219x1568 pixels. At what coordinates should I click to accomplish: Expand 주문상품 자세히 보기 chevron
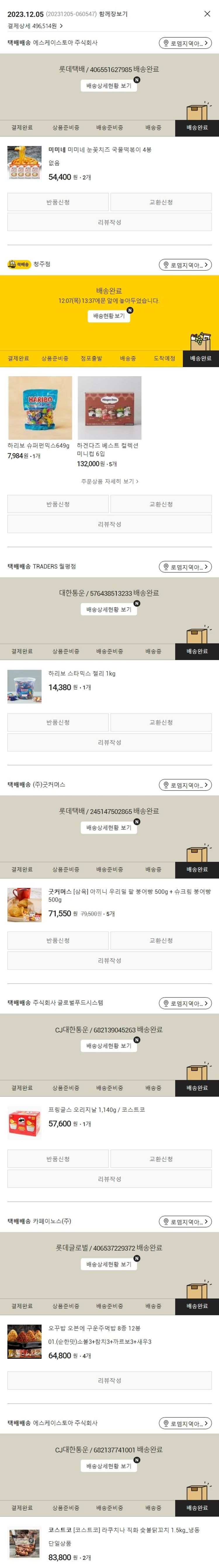click(x=109, y=482)
